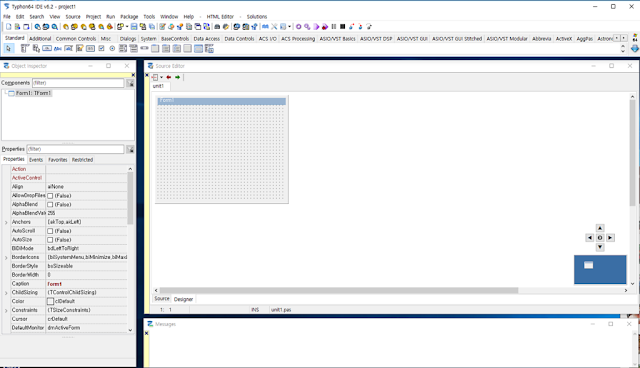Switch to the Common Controls palette tab
This screenshot has width=640, height=368.
pos(76,39)
